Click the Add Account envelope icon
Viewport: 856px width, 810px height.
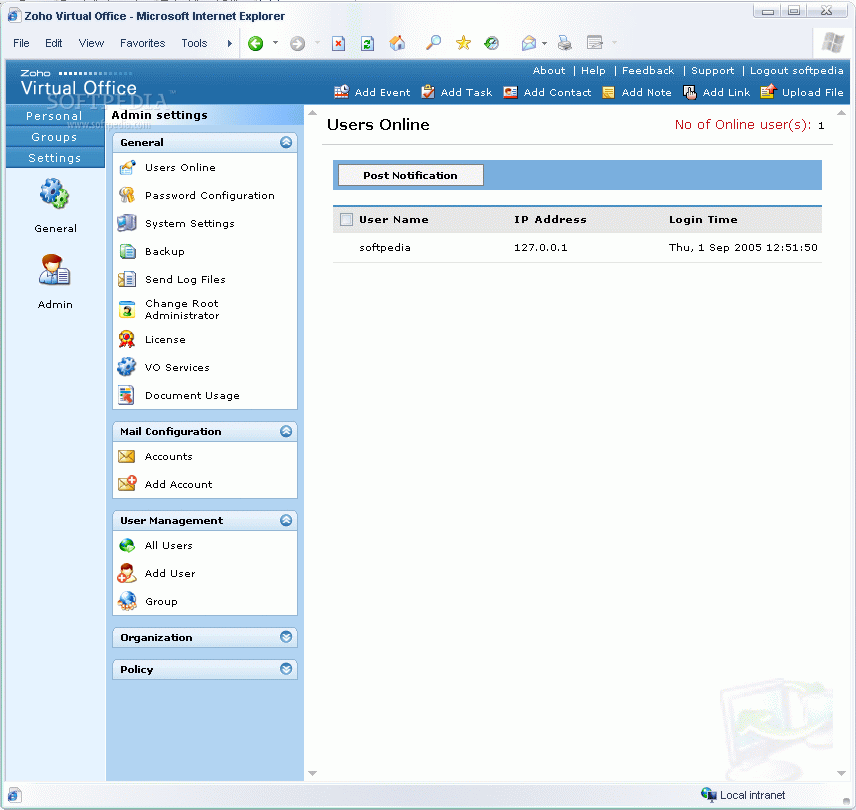pyautogui.click(x=127, y=484)
